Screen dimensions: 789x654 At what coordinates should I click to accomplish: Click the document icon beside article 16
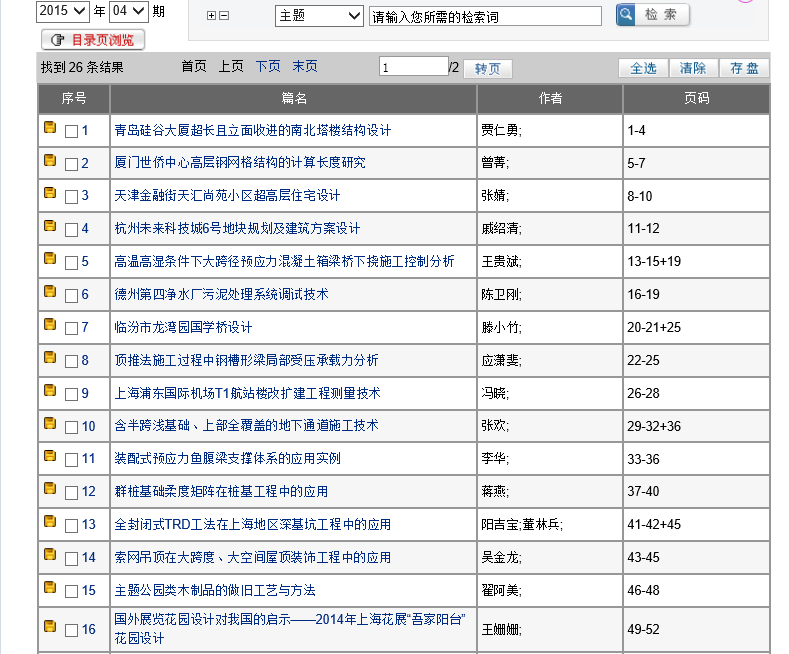(x=49, y=627)
